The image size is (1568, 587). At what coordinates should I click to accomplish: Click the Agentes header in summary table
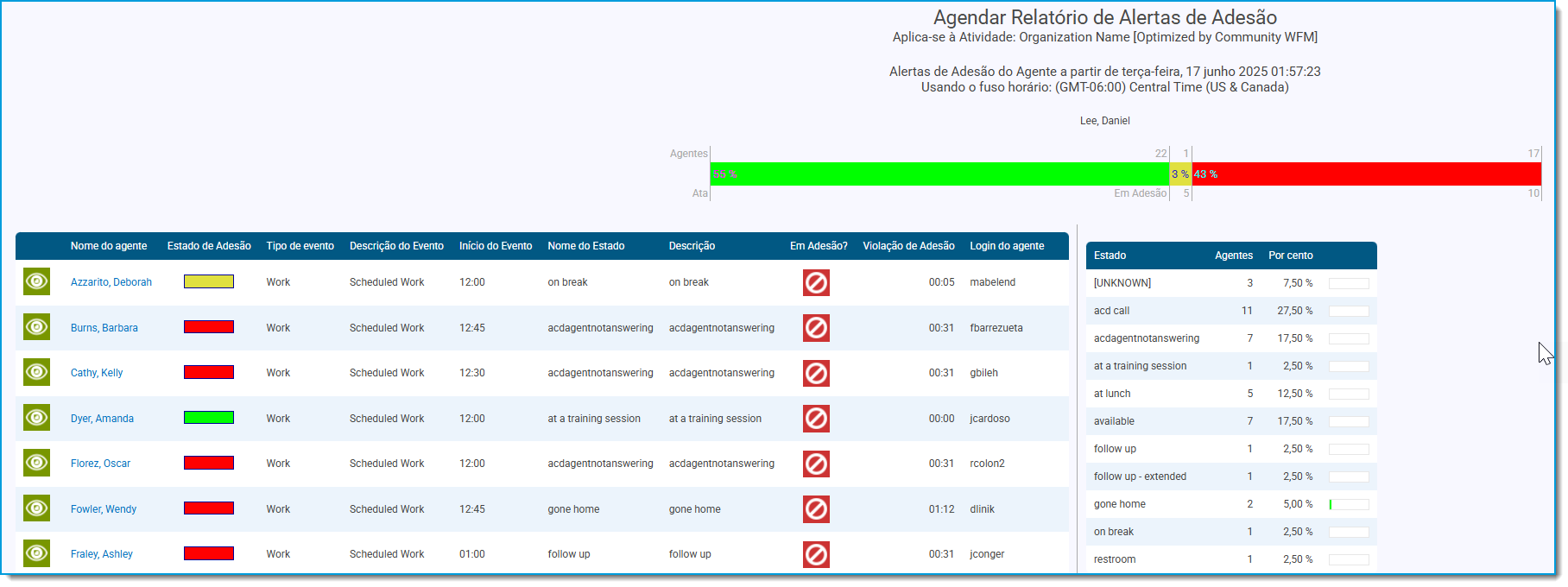point(1234,256)
